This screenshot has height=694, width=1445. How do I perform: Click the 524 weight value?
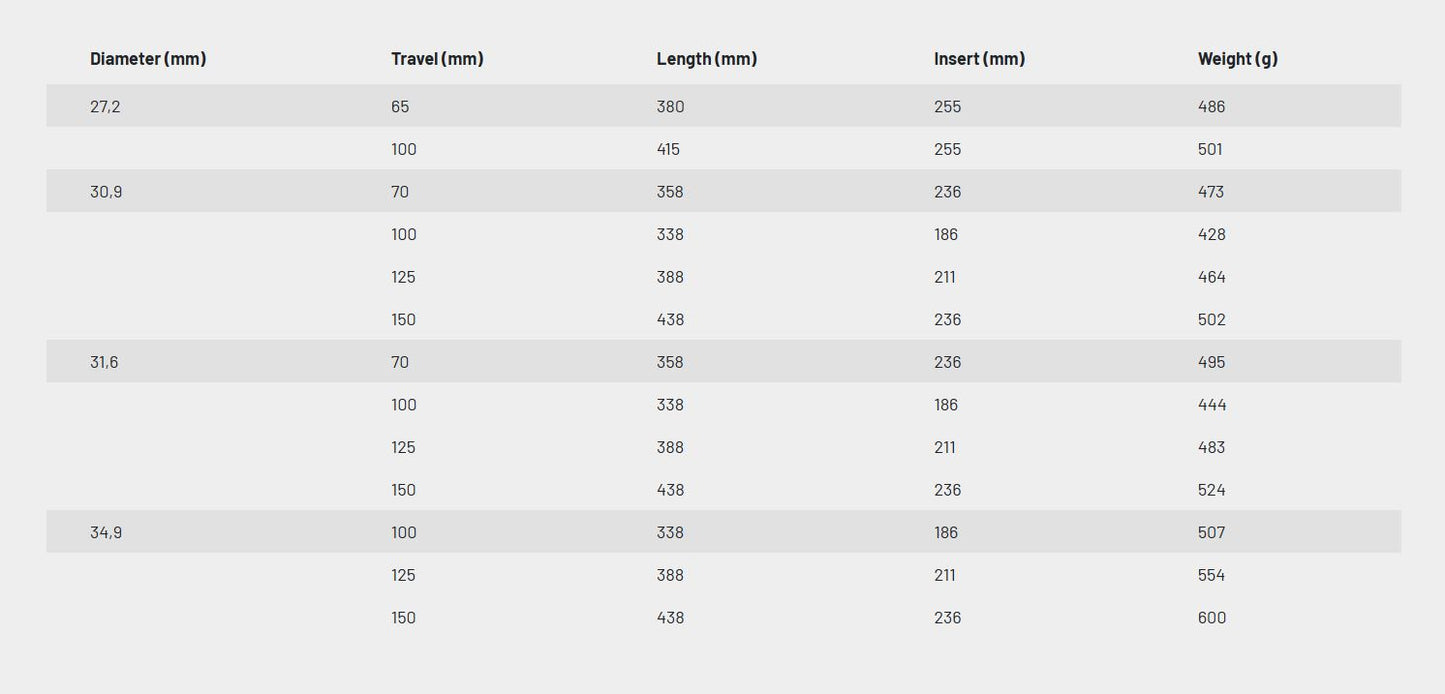click(x=1211, y=490)
